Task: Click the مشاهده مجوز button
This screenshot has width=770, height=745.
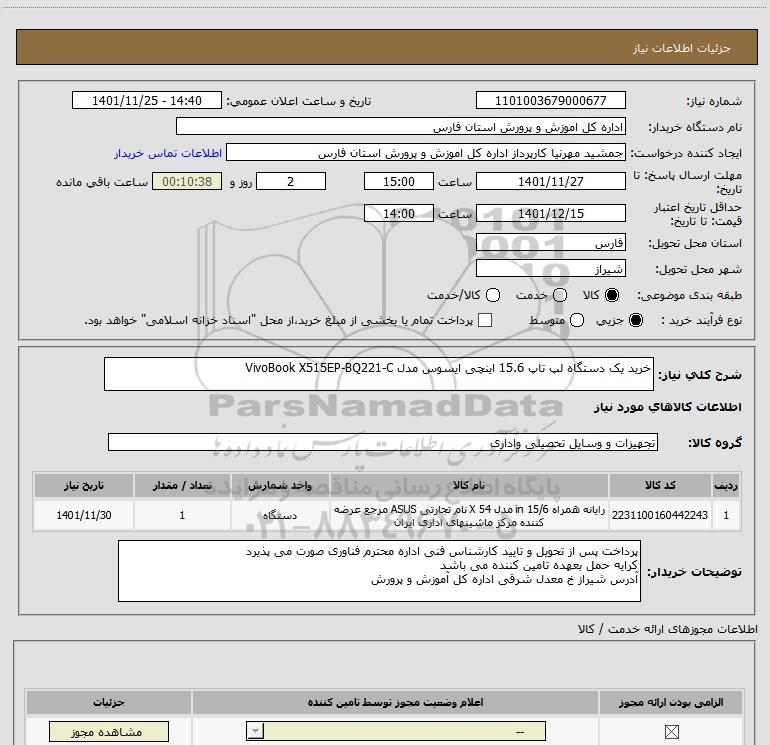Action: click(x=109, y=732)
